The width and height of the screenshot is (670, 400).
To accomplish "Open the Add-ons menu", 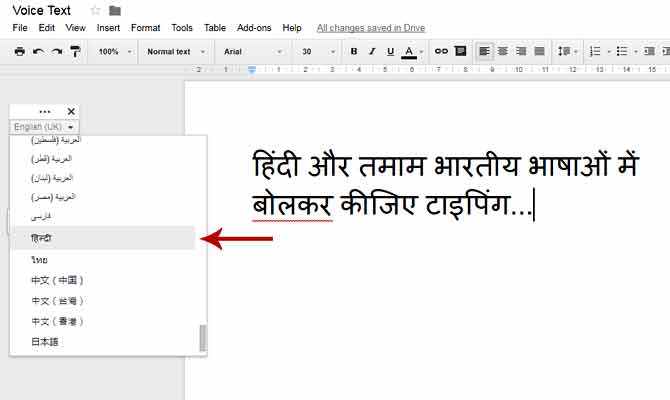I will [x=254, y=28].
